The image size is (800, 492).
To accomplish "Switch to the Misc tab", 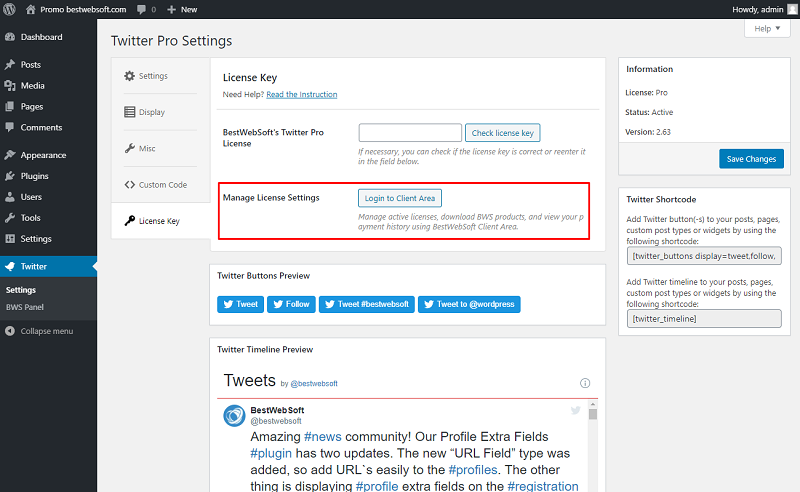I will [160, 148].
